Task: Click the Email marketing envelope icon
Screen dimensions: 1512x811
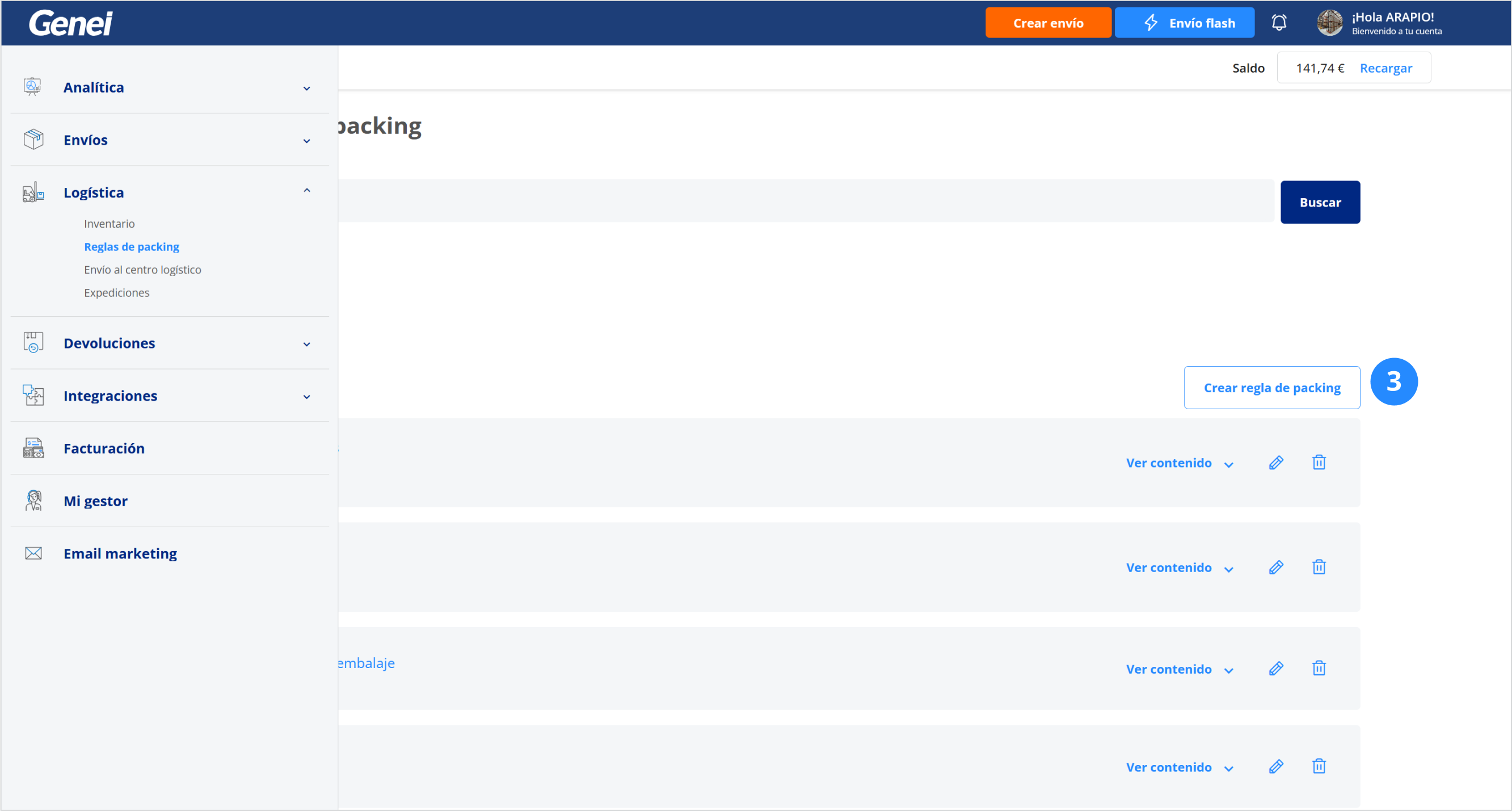Action: (33, 554)
